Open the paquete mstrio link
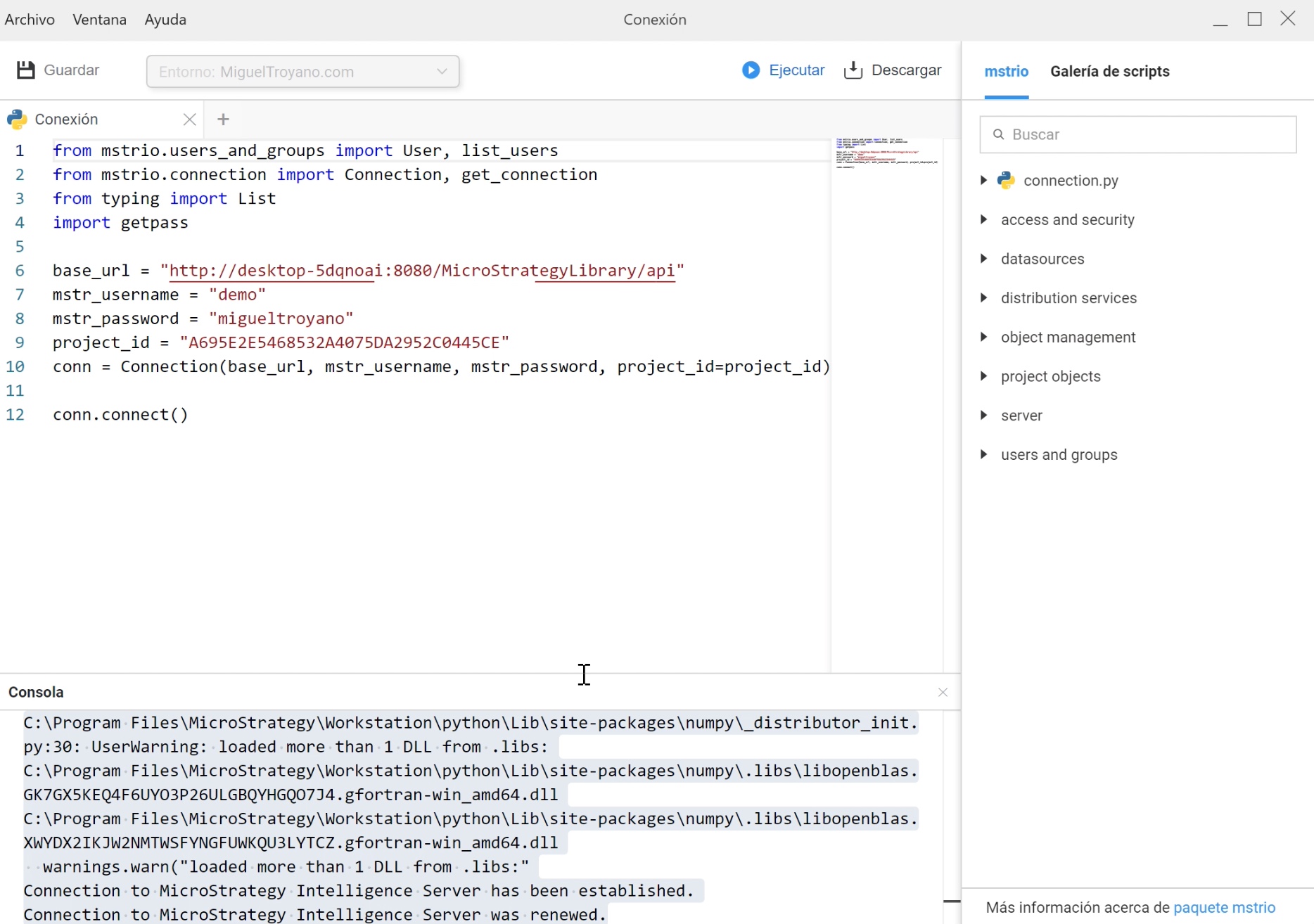This screenshot has height=924, width=1314. 1224,908
